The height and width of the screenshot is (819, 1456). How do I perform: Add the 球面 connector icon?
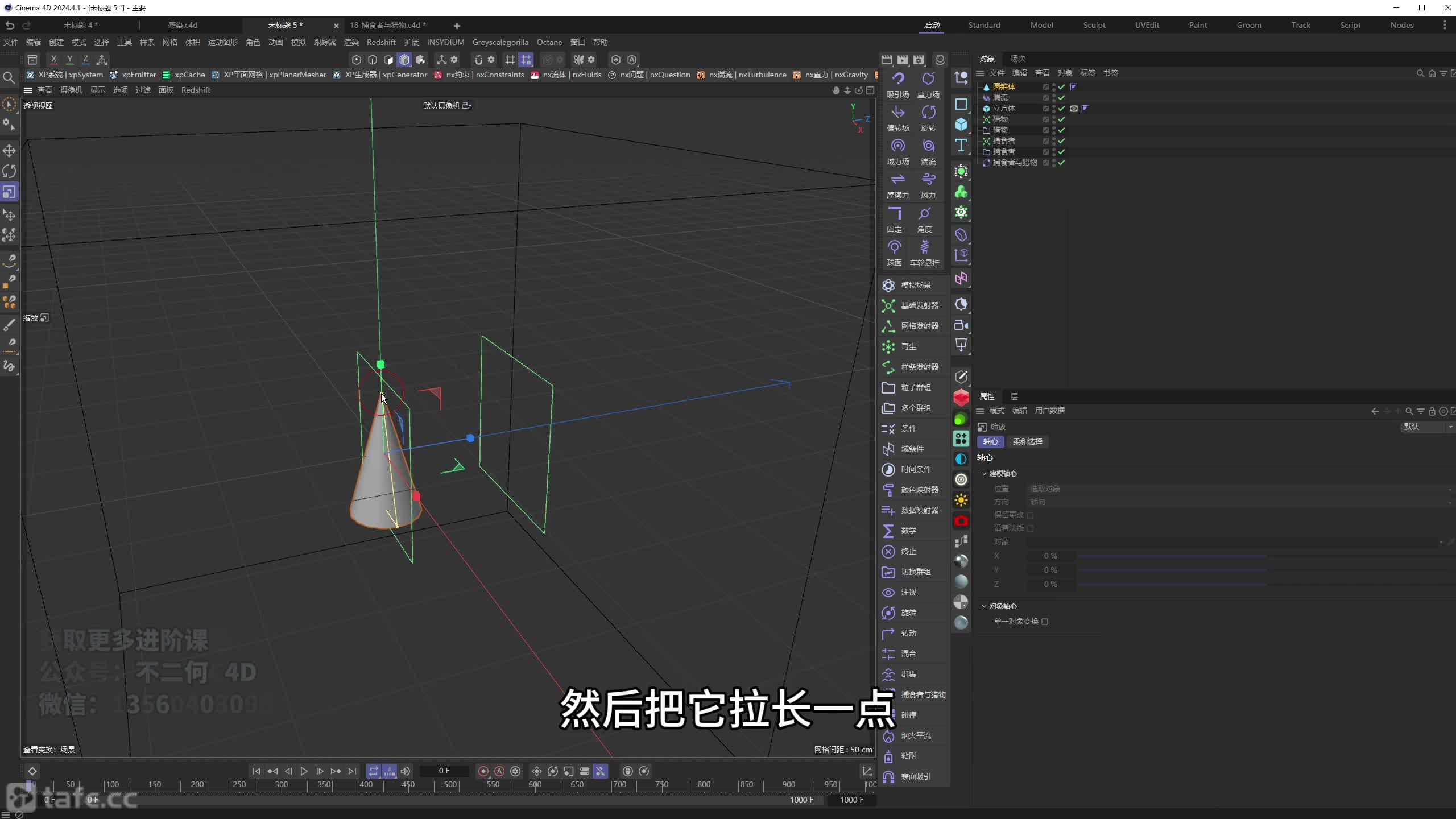click(894, 253)
